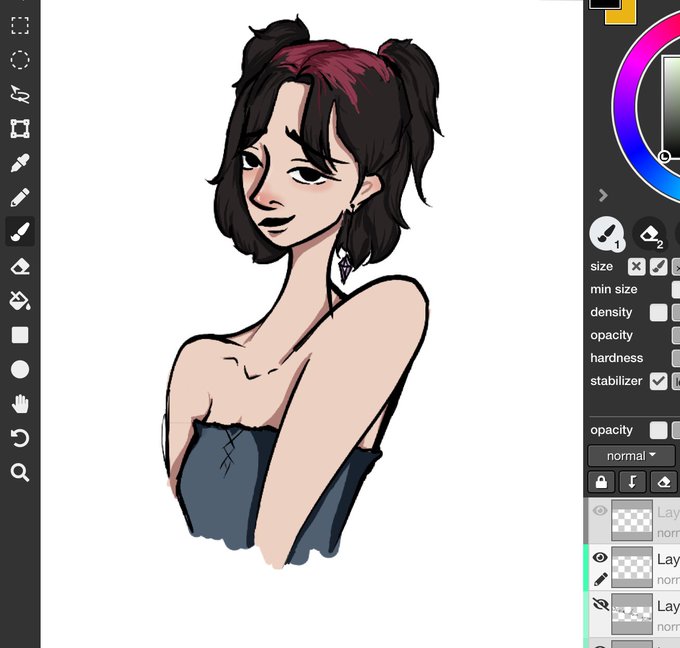Activate the hand pan tool
Image resolution: width=680 pixels, height=648 pixels.
20,404
